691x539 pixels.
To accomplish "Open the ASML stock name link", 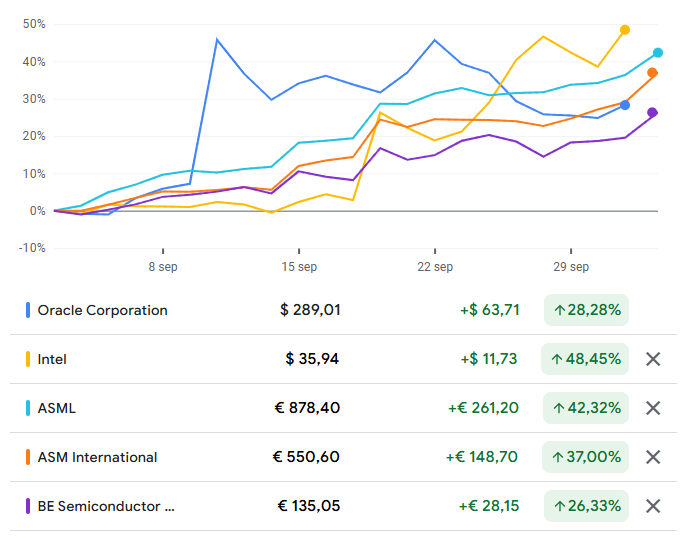I will tap(56, 408).
